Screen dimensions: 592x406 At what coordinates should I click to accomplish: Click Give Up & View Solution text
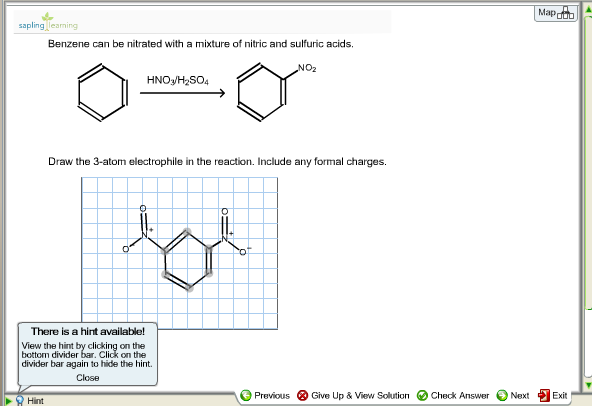click(360, 395)
